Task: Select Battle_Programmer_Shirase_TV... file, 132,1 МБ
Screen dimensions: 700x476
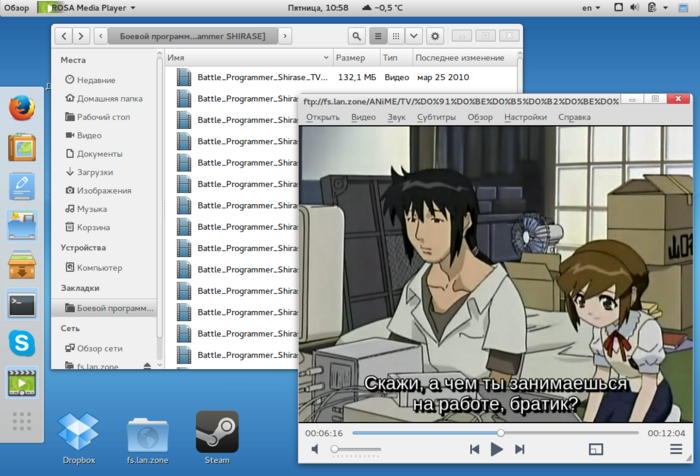Action: coord(341,77)
